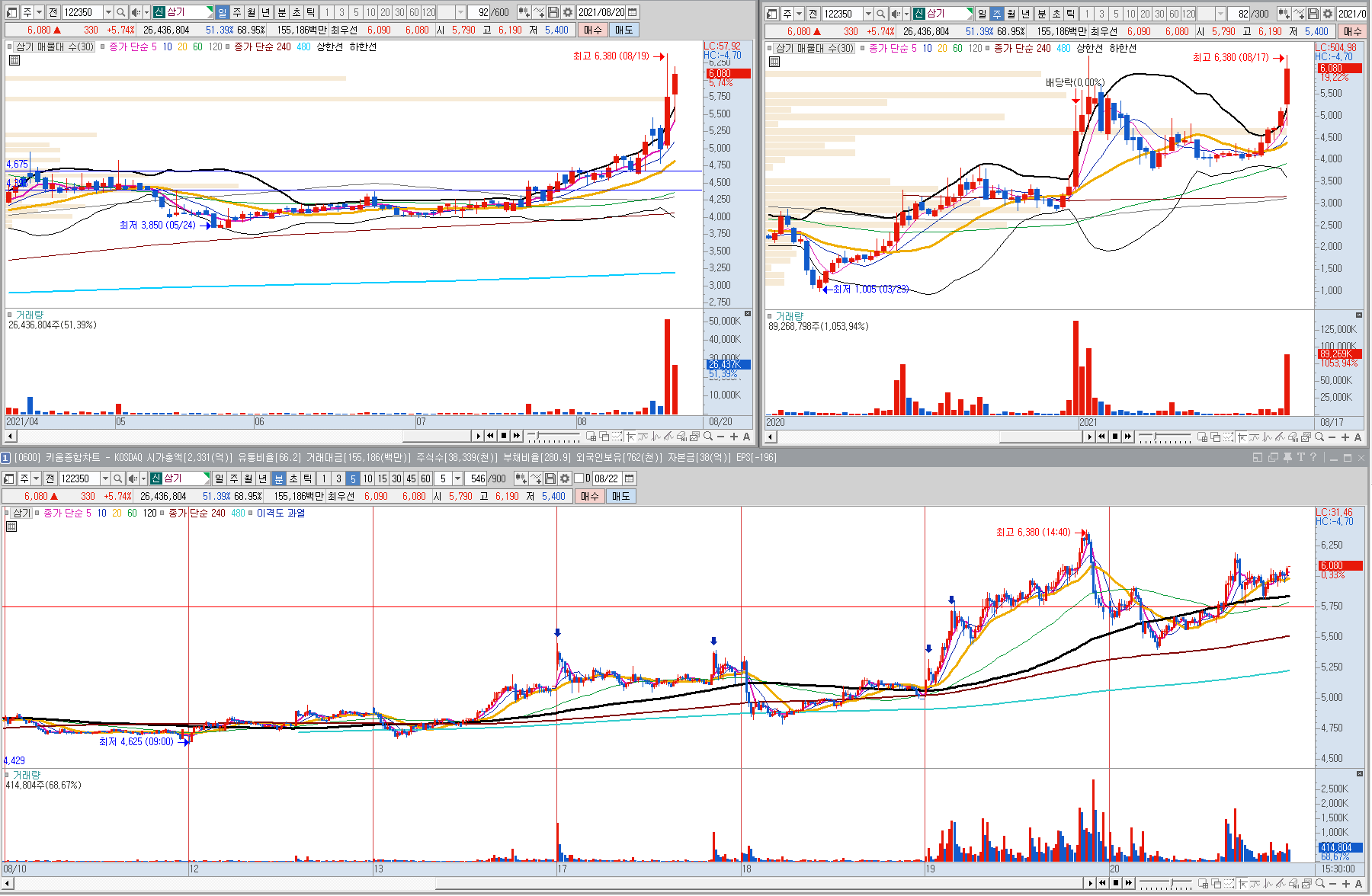Expand 주 type dropdown in daily chart
The height and width of the screenshot is (896, 1372).
(x=39, y=12)
